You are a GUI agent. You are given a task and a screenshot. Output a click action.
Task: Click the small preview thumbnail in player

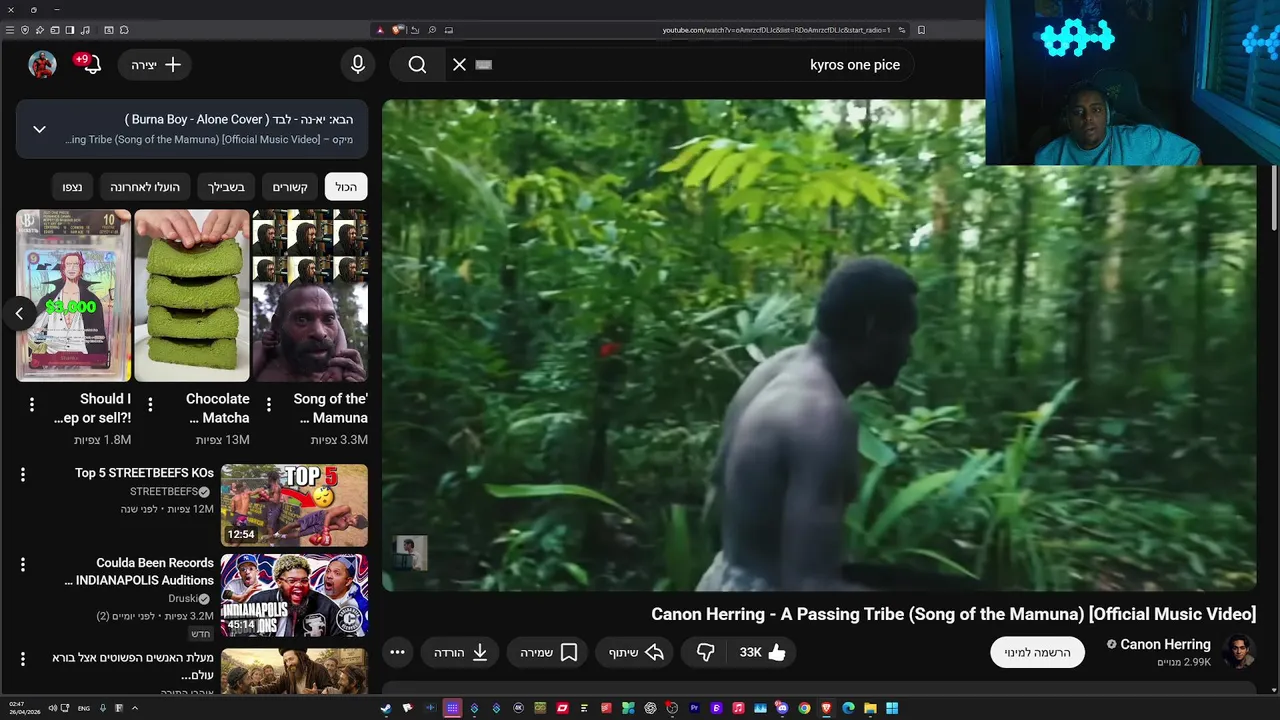[x=410, y=552]
